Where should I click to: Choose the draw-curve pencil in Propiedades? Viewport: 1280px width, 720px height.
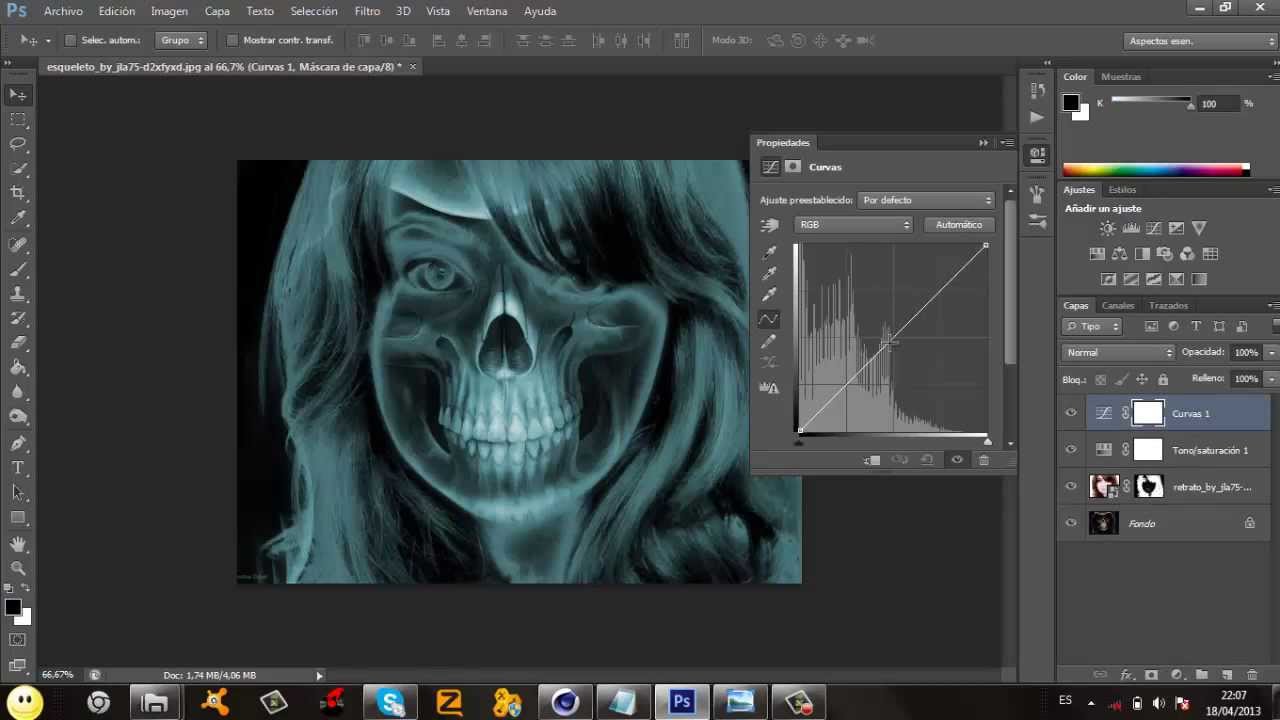769,342
